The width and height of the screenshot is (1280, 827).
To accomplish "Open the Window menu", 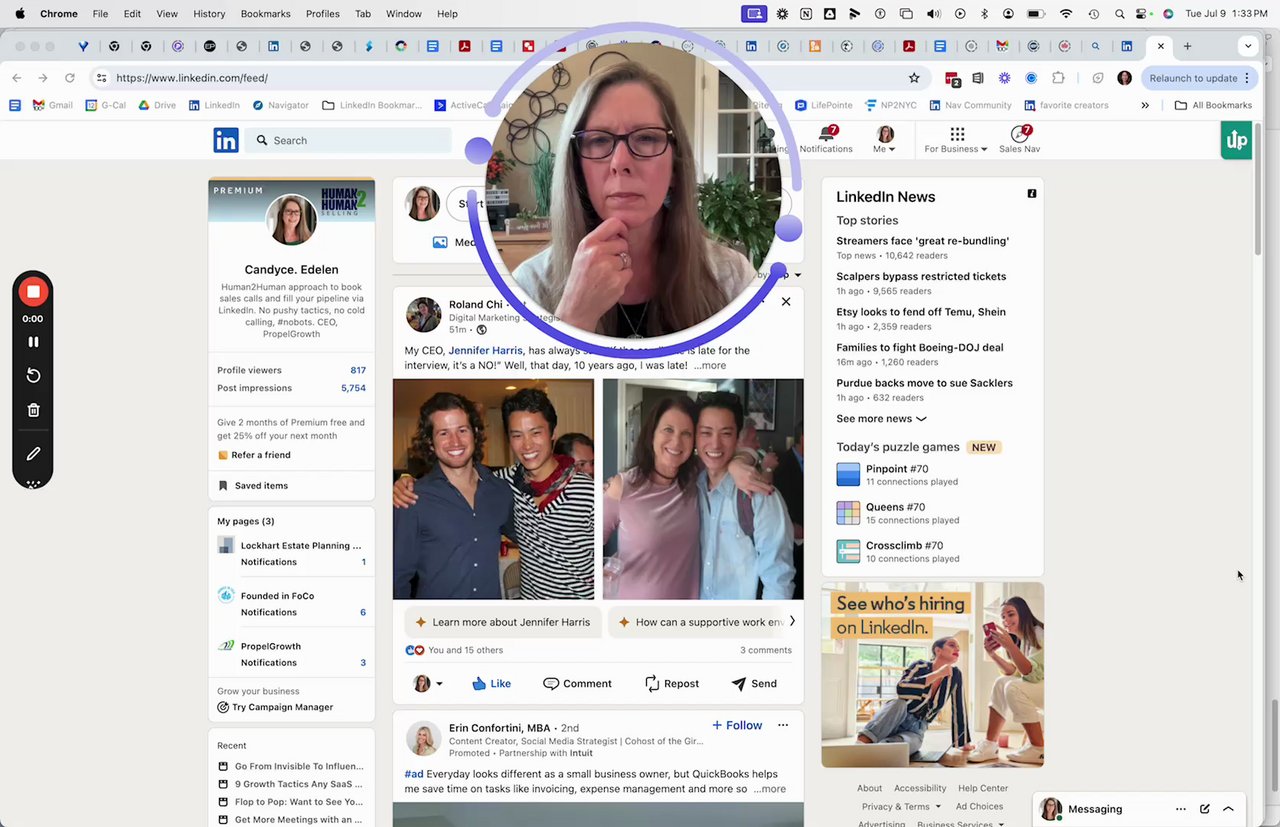I will [x=404, y=14].
